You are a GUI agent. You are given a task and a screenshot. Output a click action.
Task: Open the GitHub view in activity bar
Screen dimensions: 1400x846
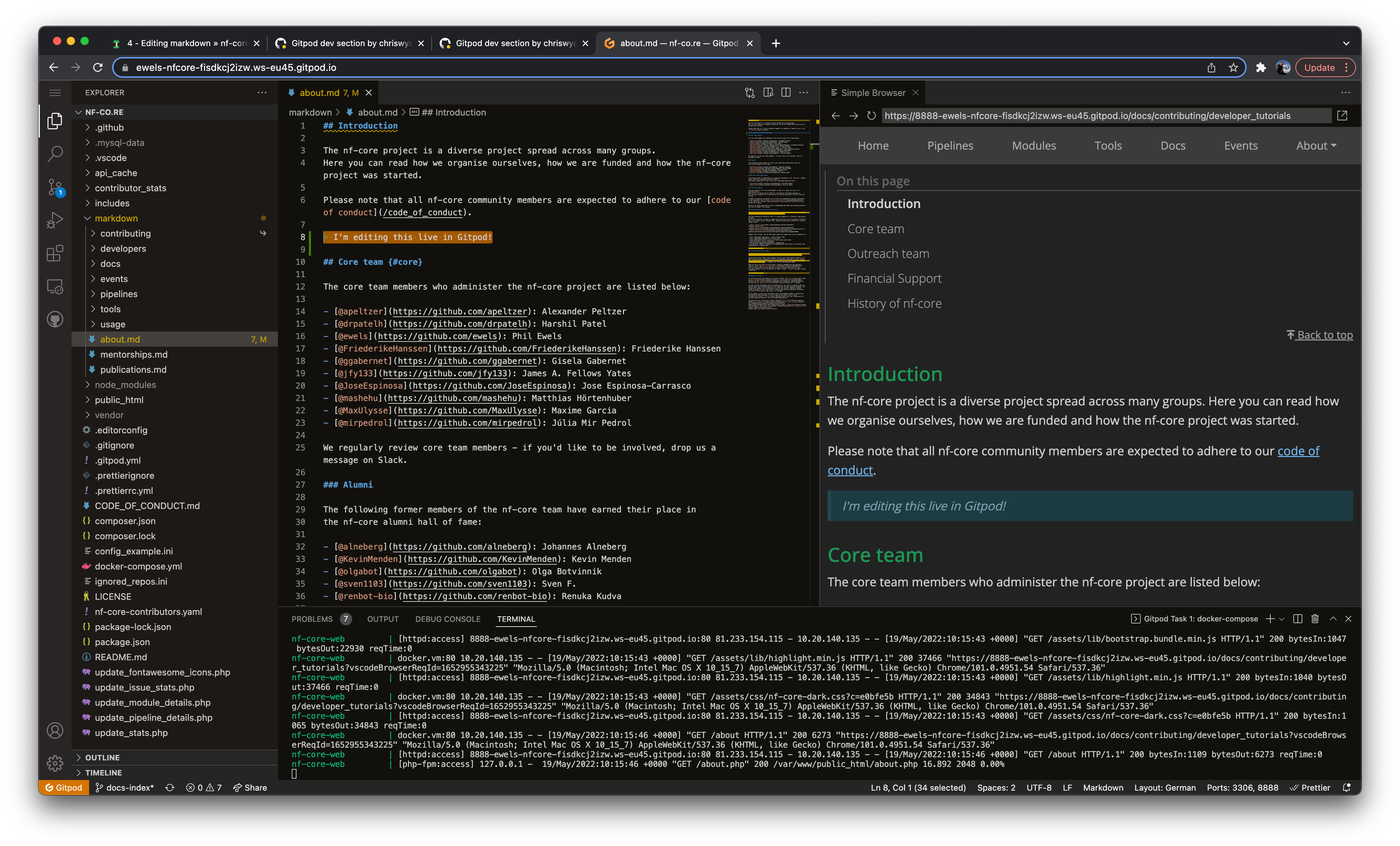(x=55, y=319)
